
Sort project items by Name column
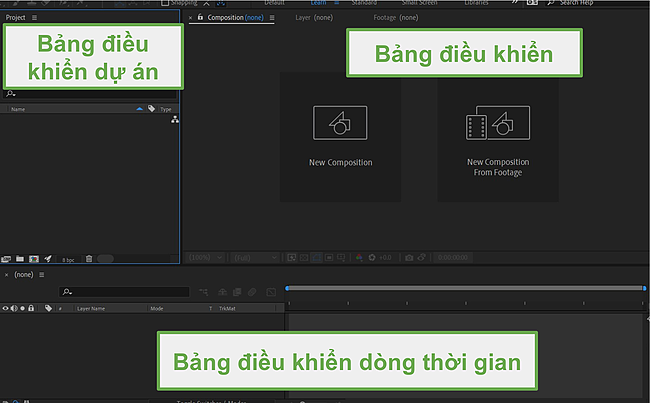[x=18, y=109]
